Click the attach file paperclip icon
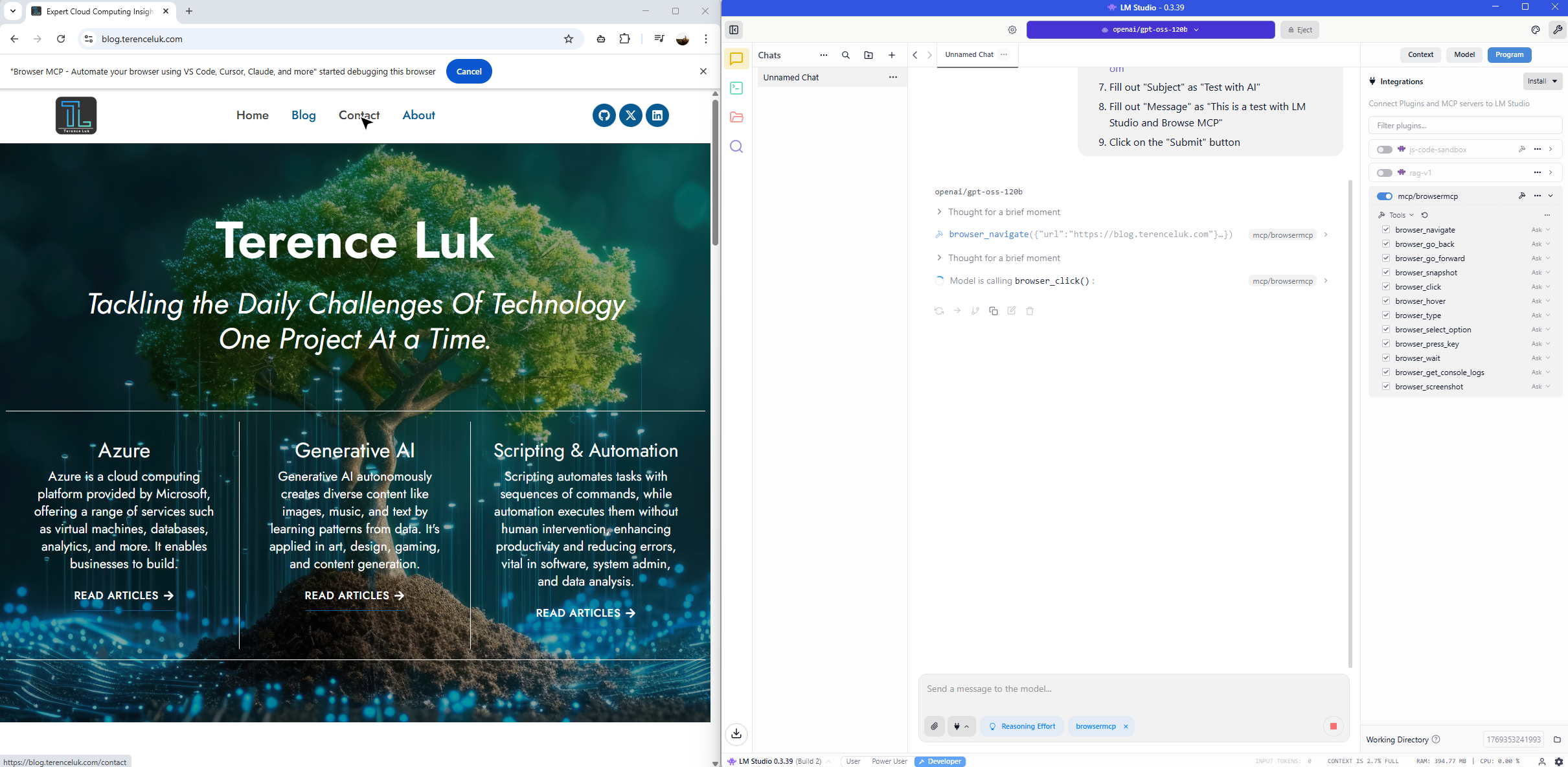Viewport: 1568px width, 767px height. pos(934,726)
